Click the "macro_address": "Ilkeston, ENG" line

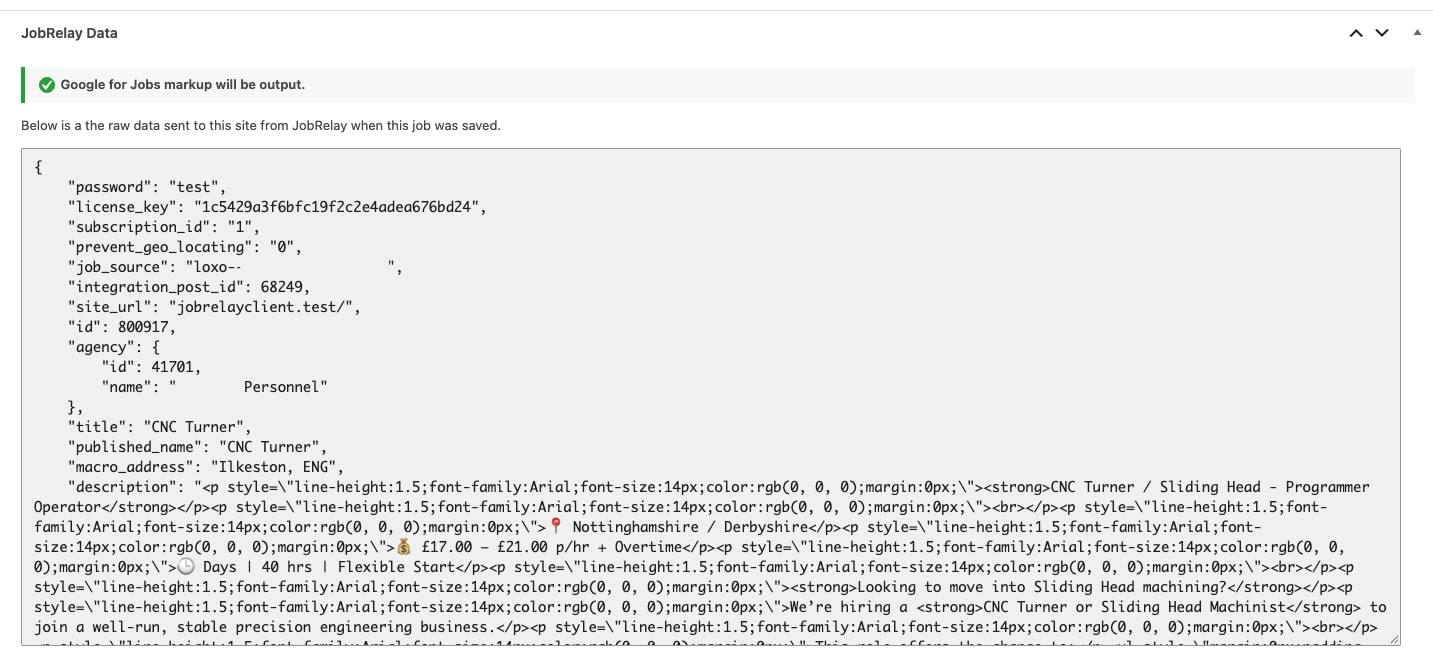(x=206, y=467)
